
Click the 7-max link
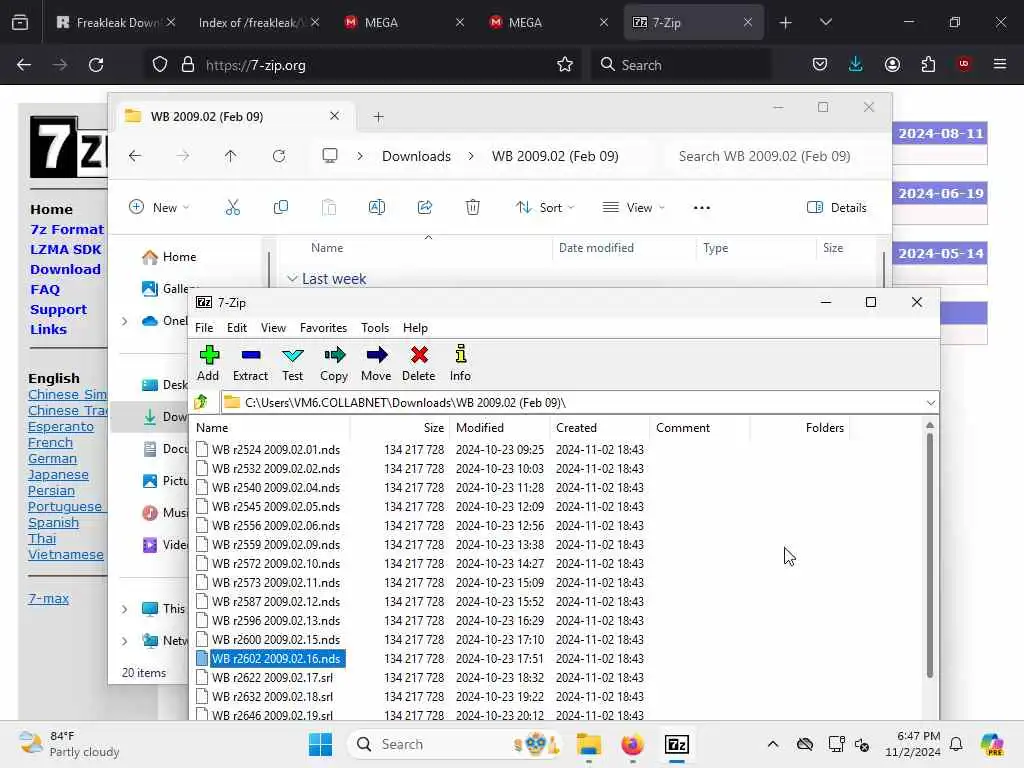(48, 599)
